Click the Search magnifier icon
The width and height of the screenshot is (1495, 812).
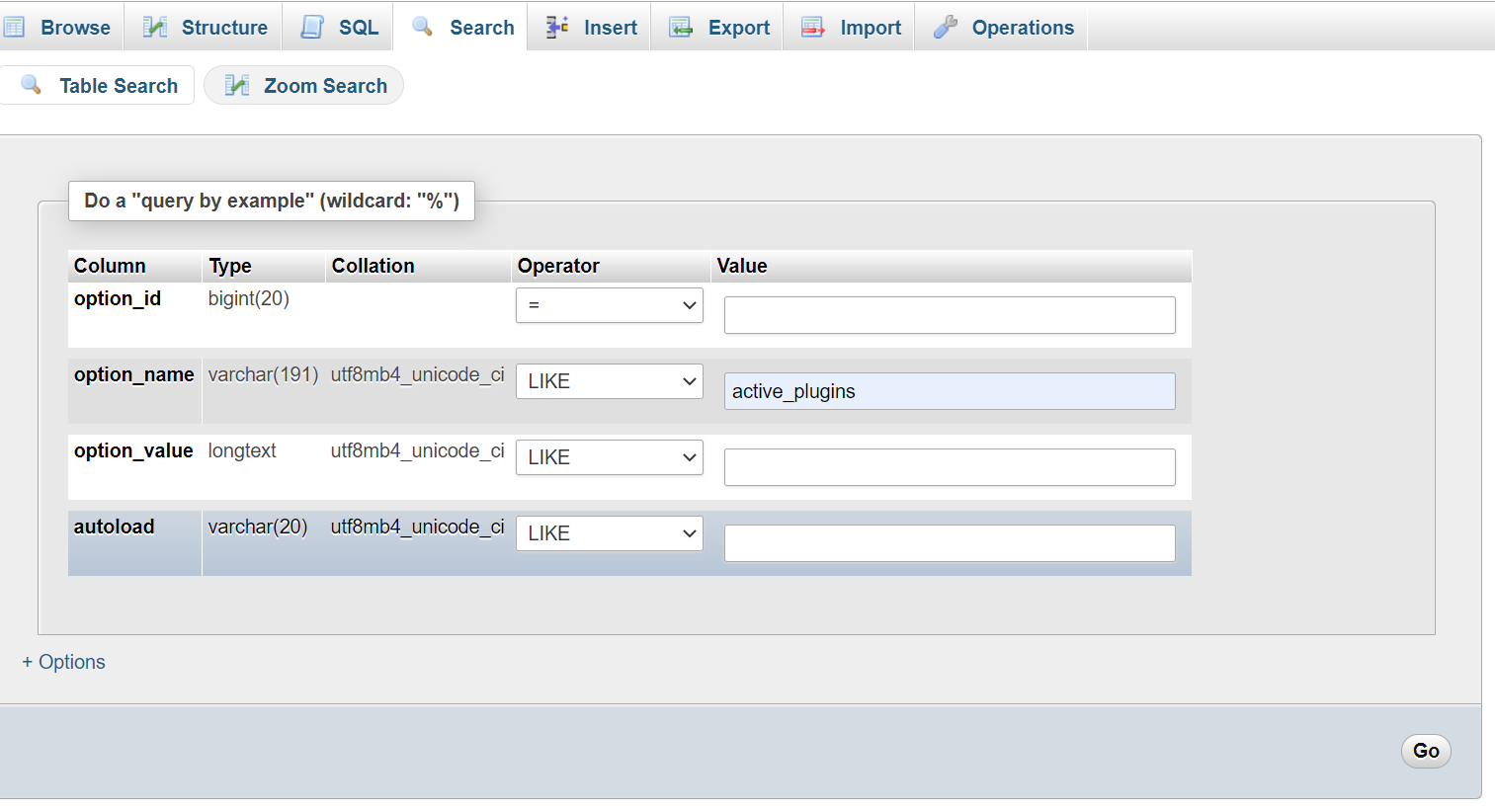click(x=422, y=27)
